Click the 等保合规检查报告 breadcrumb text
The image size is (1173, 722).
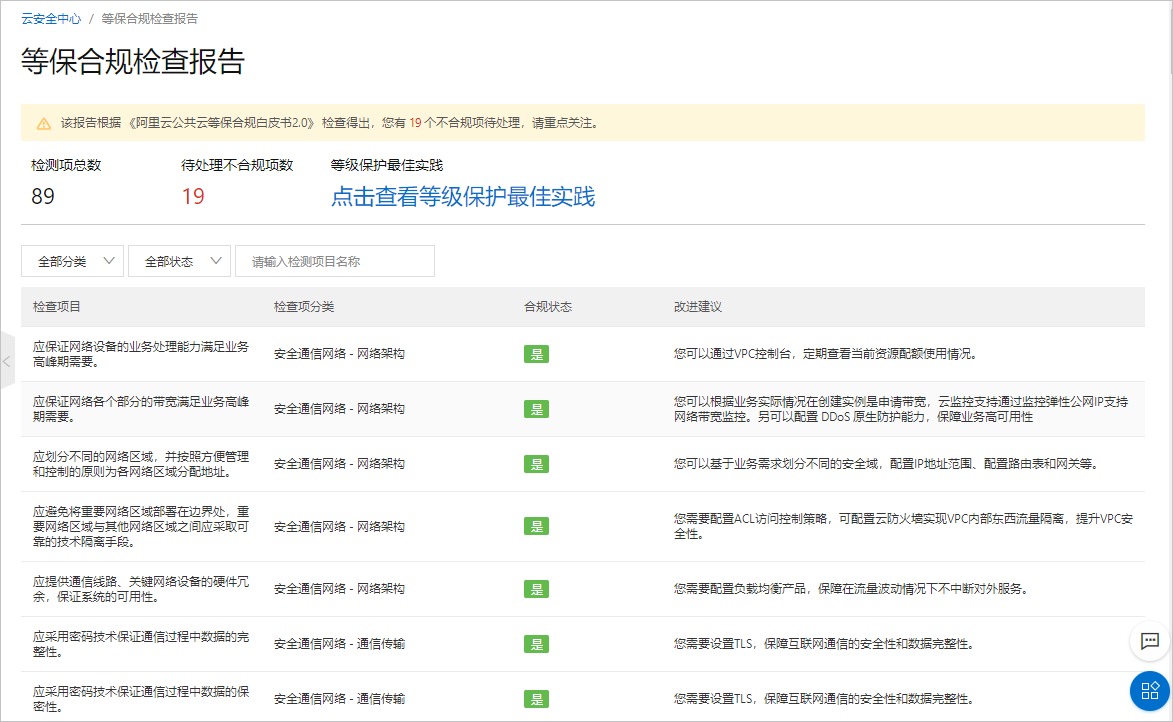pos(150,19)
